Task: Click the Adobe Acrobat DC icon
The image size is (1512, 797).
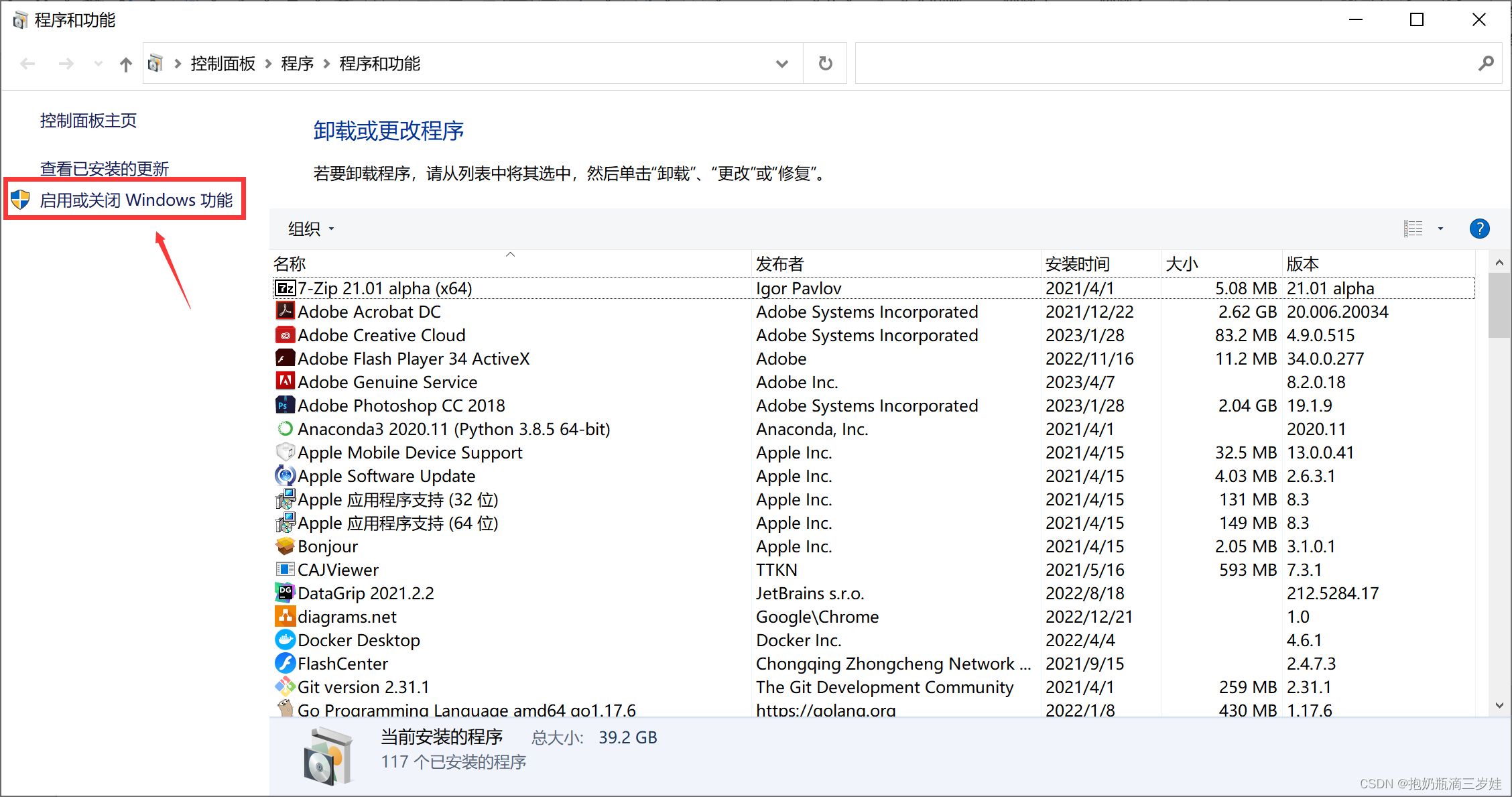Action: (286, 311)
